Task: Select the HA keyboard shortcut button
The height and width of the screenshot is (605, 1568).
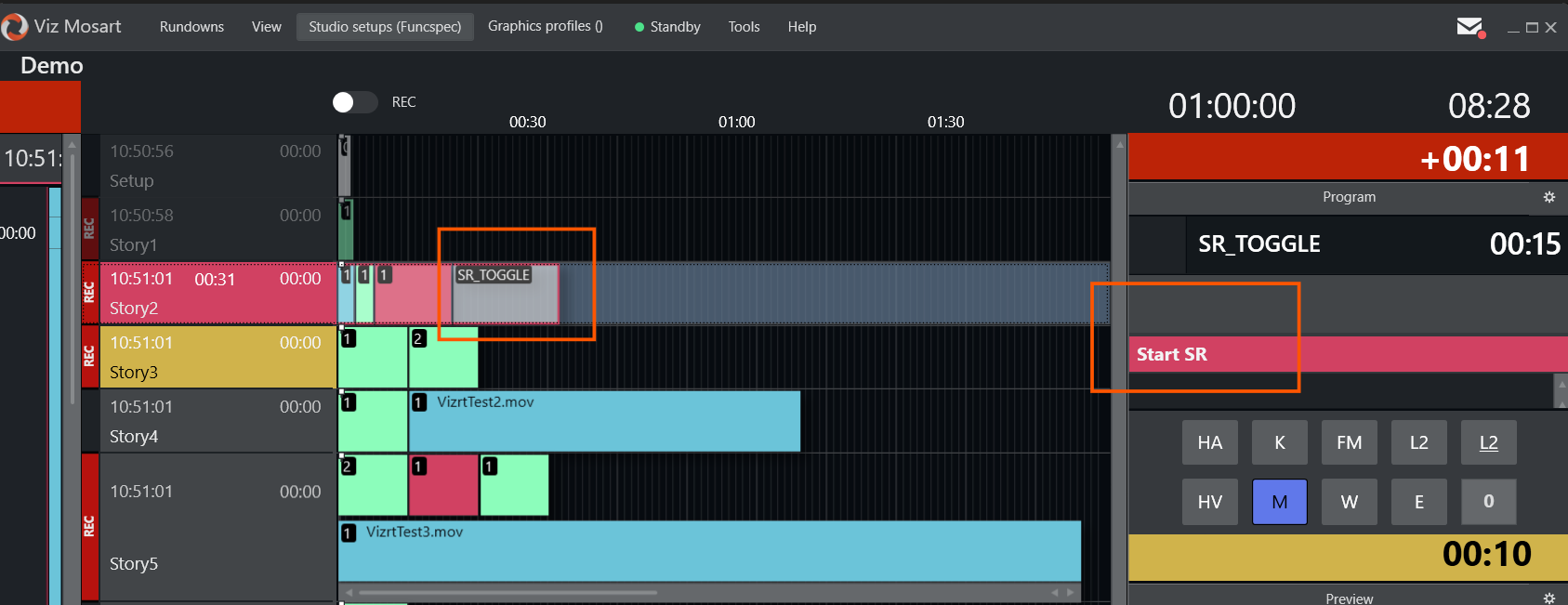Action: [1209, 442]
